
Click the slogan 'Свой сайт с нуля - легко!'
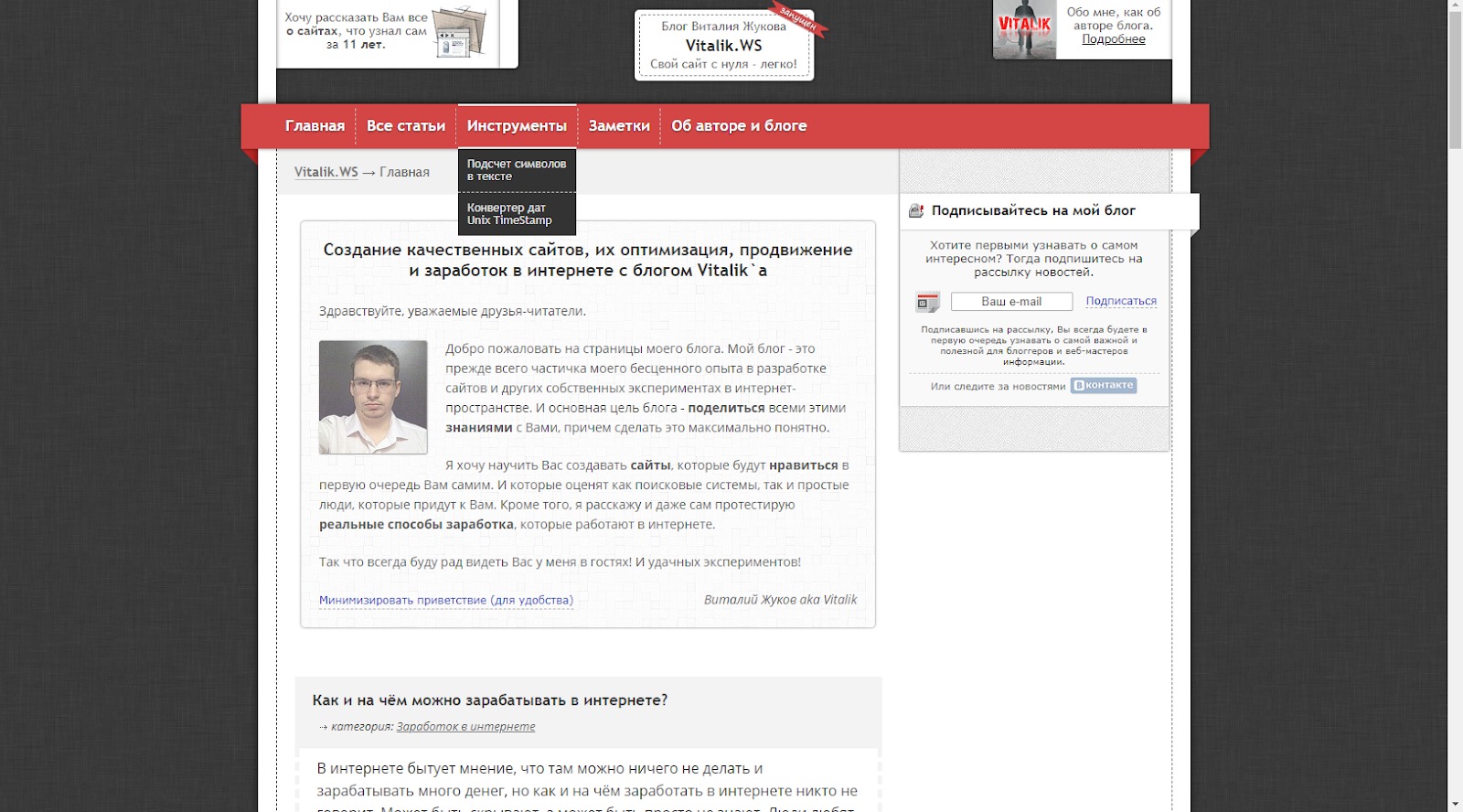click(723, 64)
